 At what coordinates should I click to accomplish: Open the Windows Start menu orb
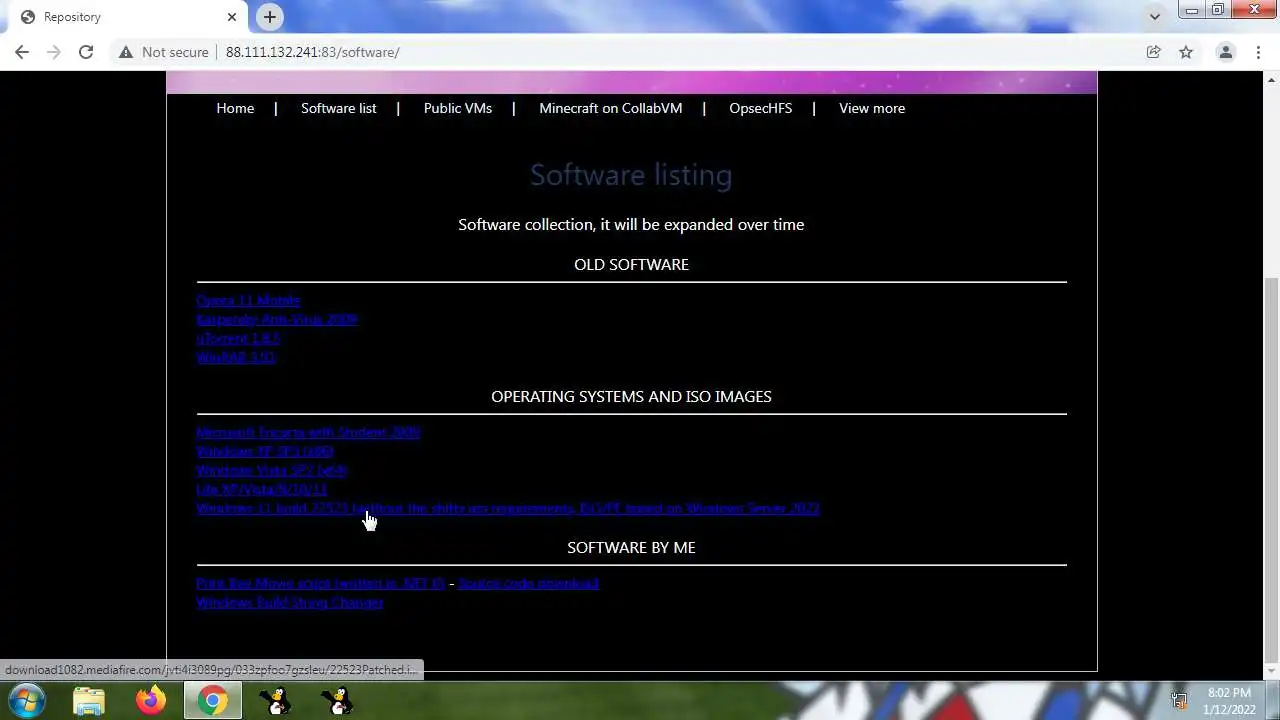pos(27,700)
